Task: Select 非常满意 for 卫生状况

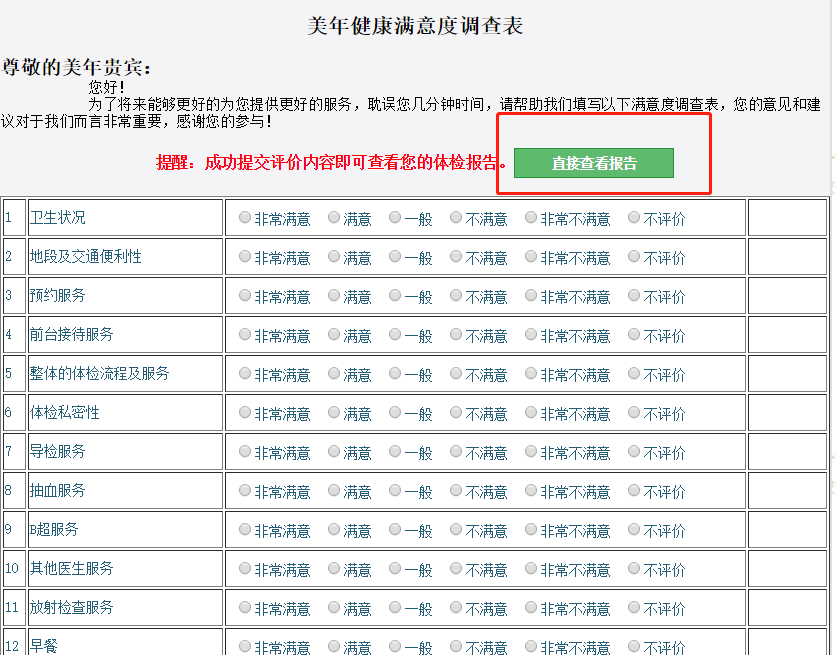Action: pos(243,218)
